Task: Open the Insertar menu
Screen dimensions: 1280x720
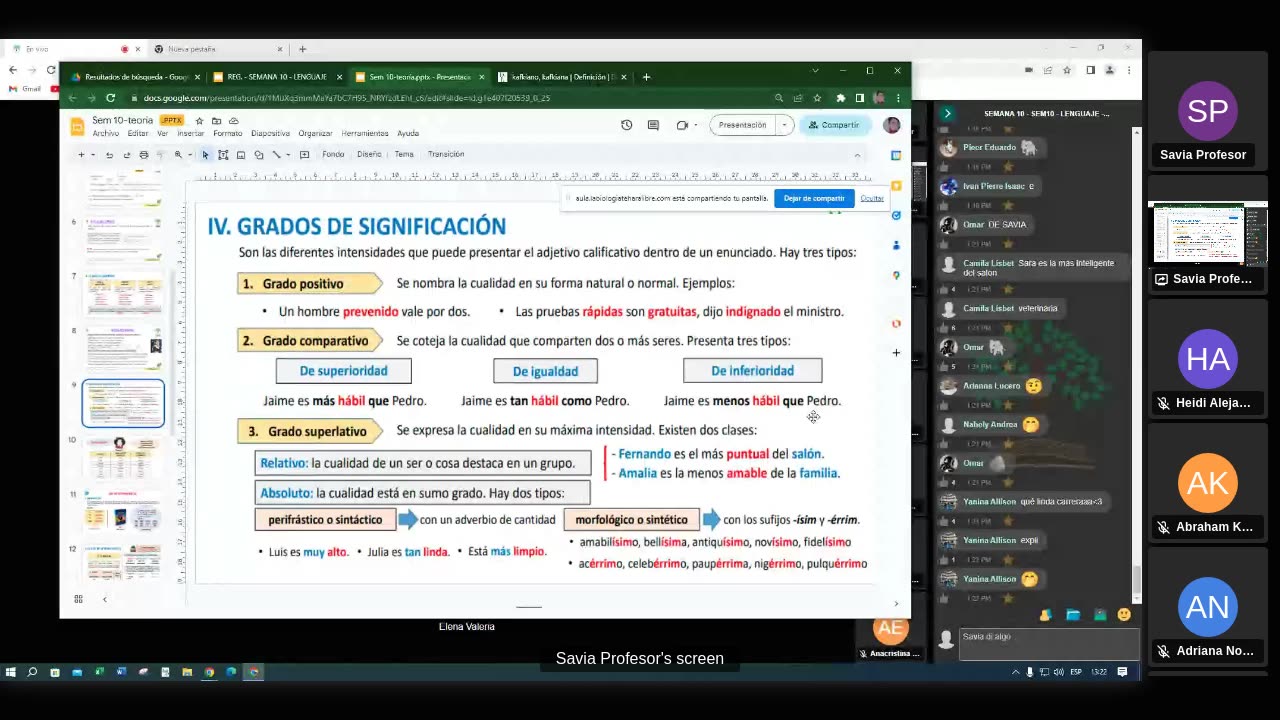Action: pos(190,133)
